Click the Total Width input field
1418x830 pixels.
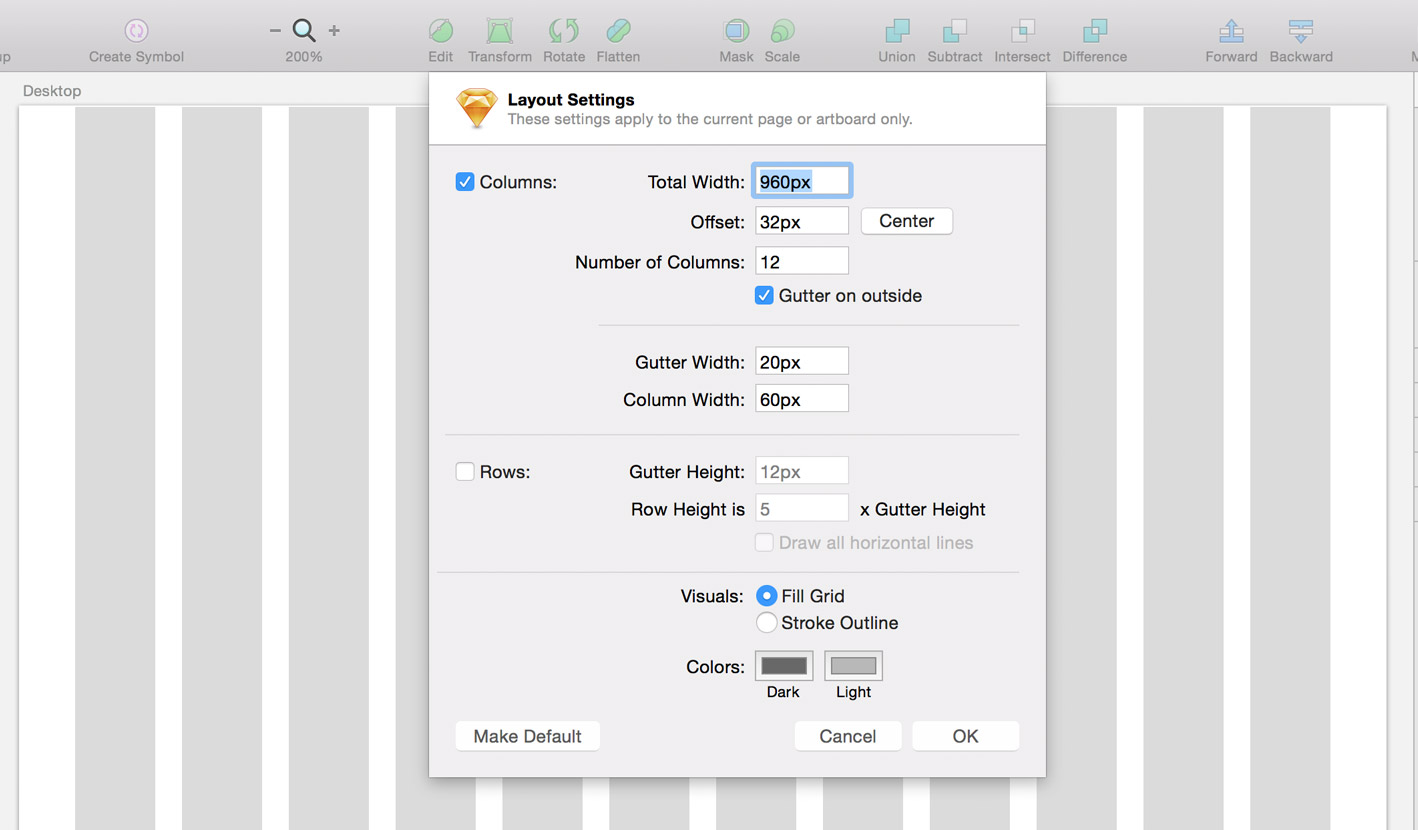pyautogui.click(x=801, y=180)
